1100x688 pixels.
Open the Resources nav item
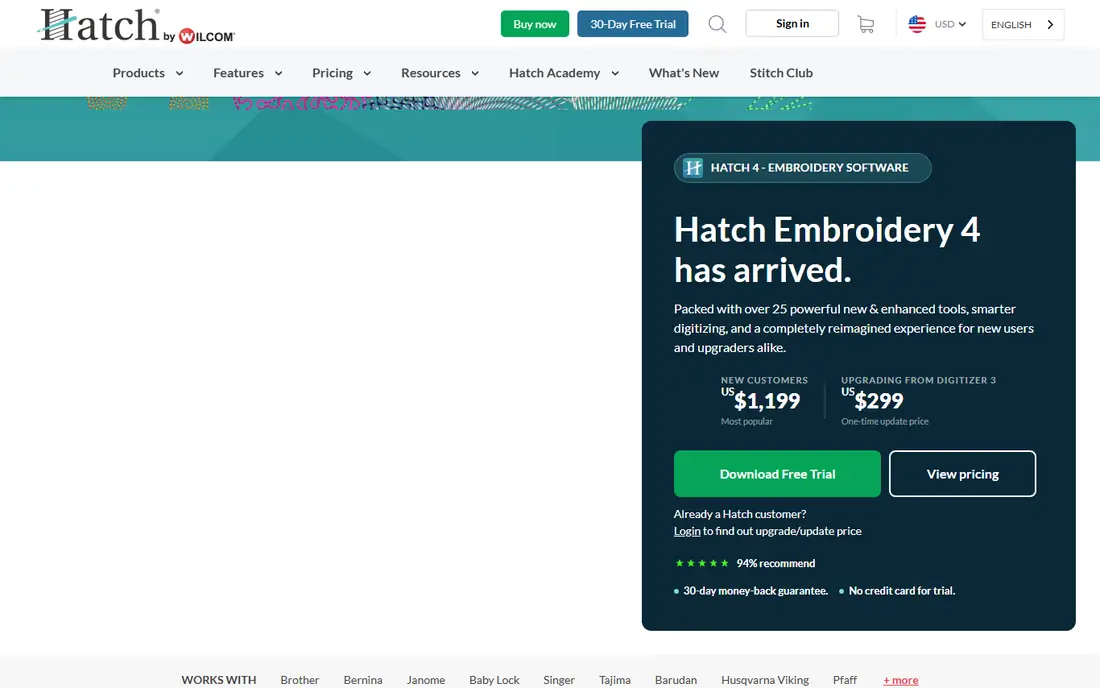click(431, 73)
